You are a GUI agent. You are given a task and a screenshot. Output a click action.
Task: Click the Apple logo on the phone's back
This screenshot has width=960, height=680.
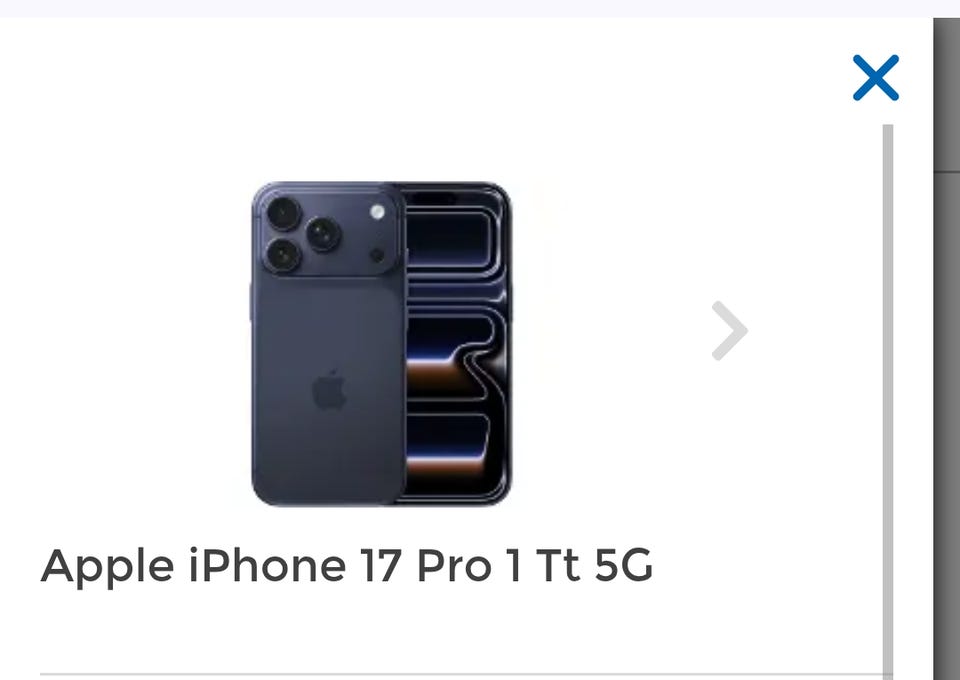pyautogui.click(x=329, y=390)
